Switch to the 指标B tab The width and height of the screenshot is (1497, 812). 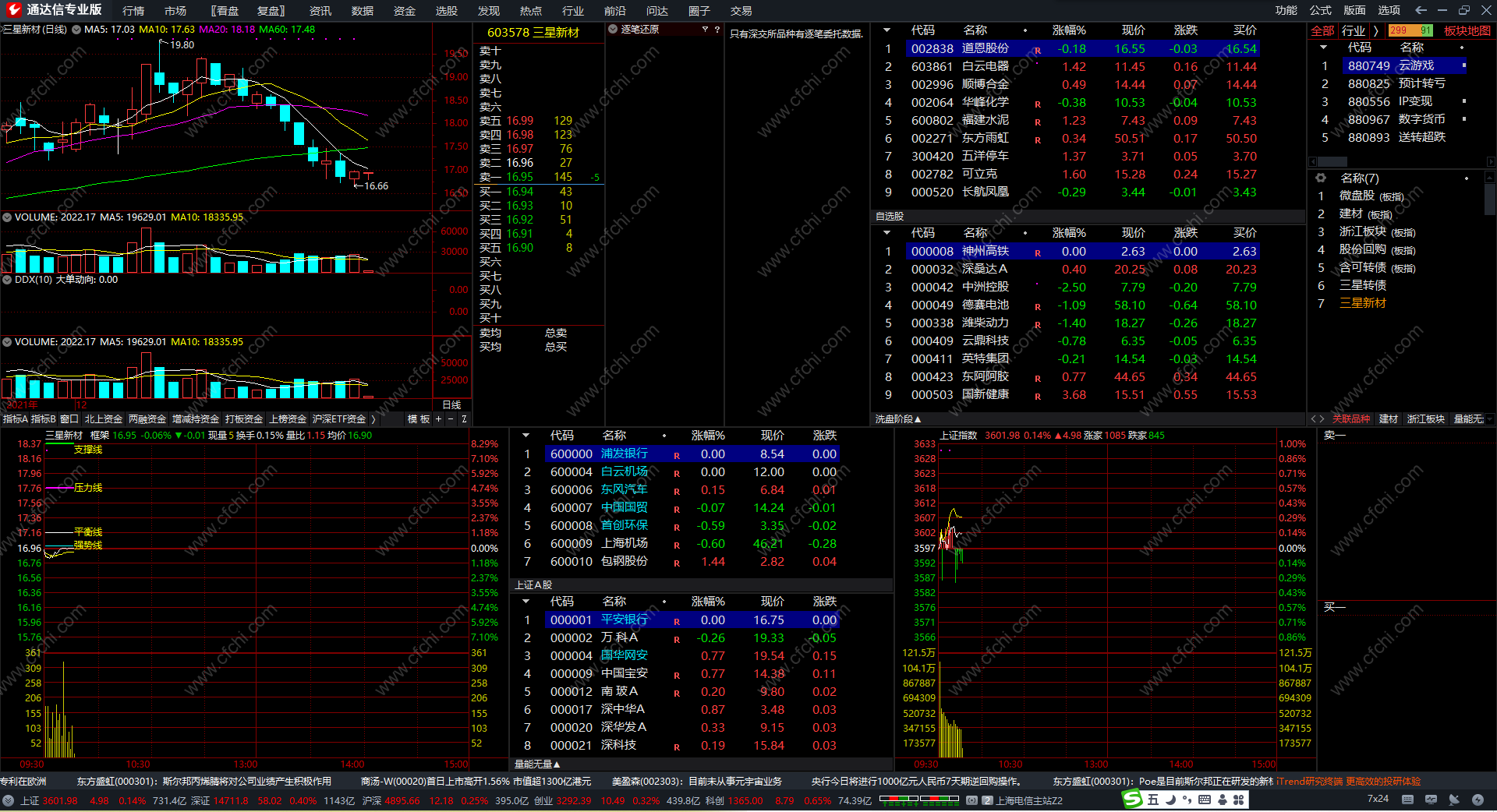tap(44, 419)
